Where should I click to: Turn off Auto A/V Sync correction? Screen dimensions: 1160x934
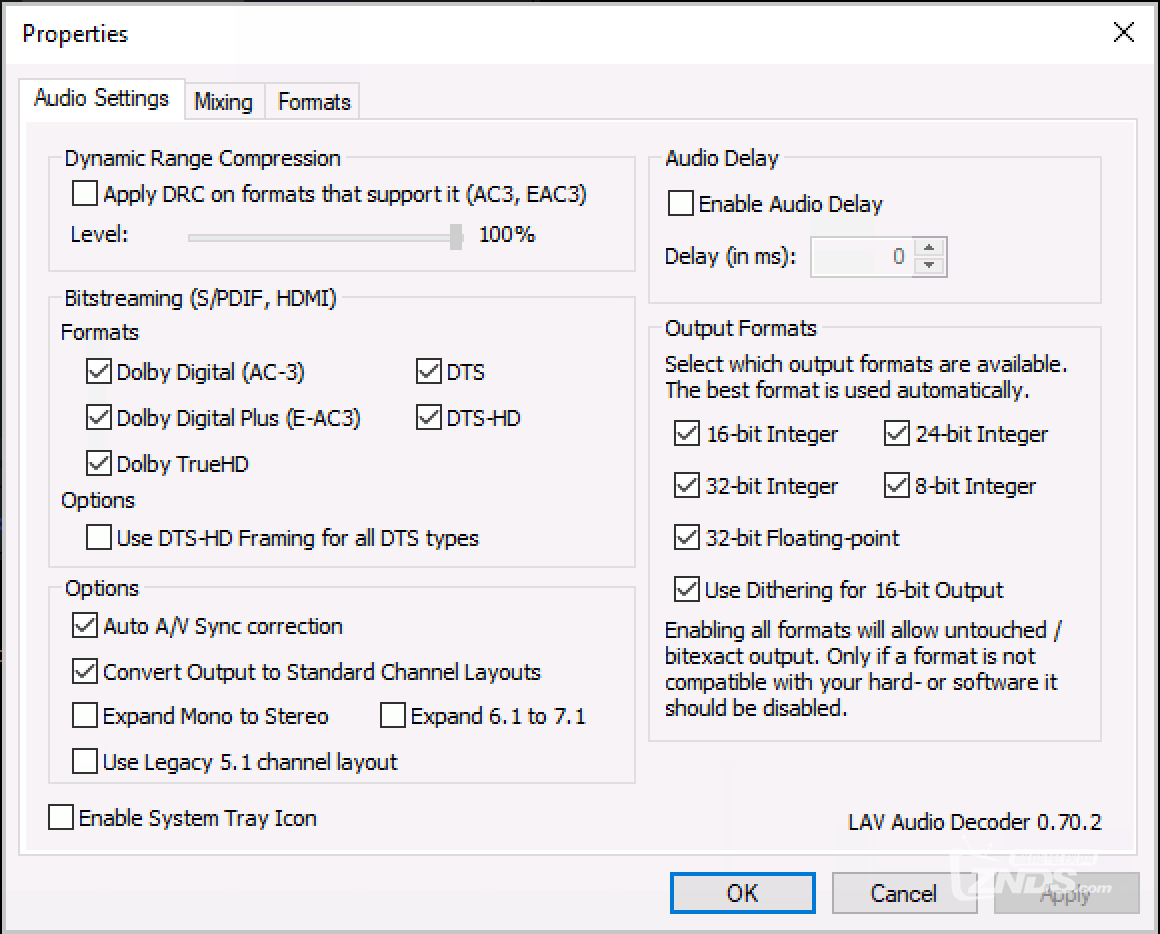tap(85, 627)
